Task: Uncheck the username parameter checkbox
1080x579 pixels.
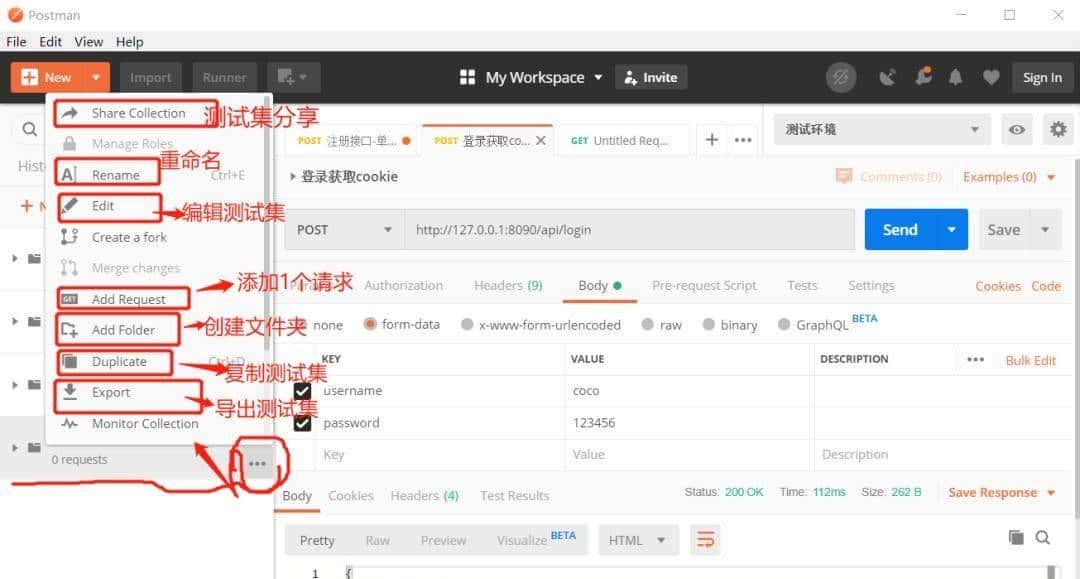Action: 303,391
